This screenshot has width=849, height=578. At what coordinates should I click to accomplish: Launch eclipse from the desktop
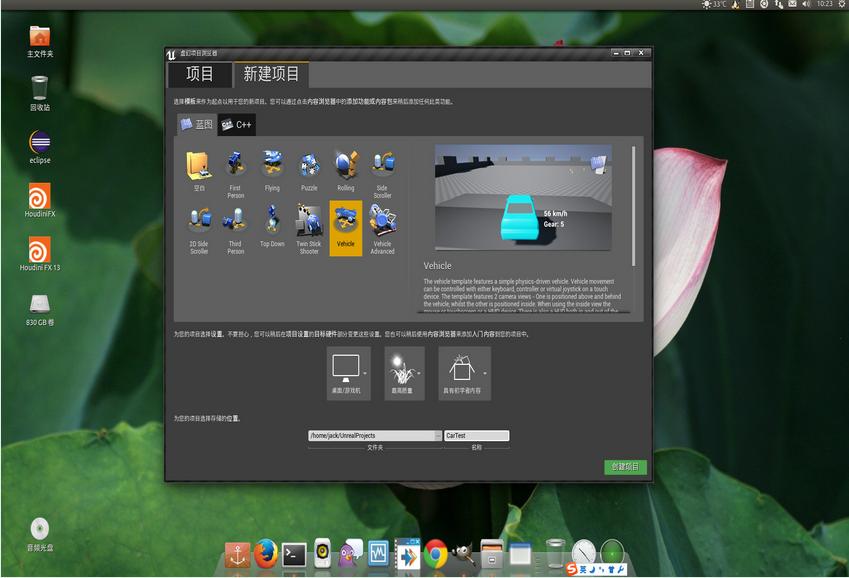40,147
